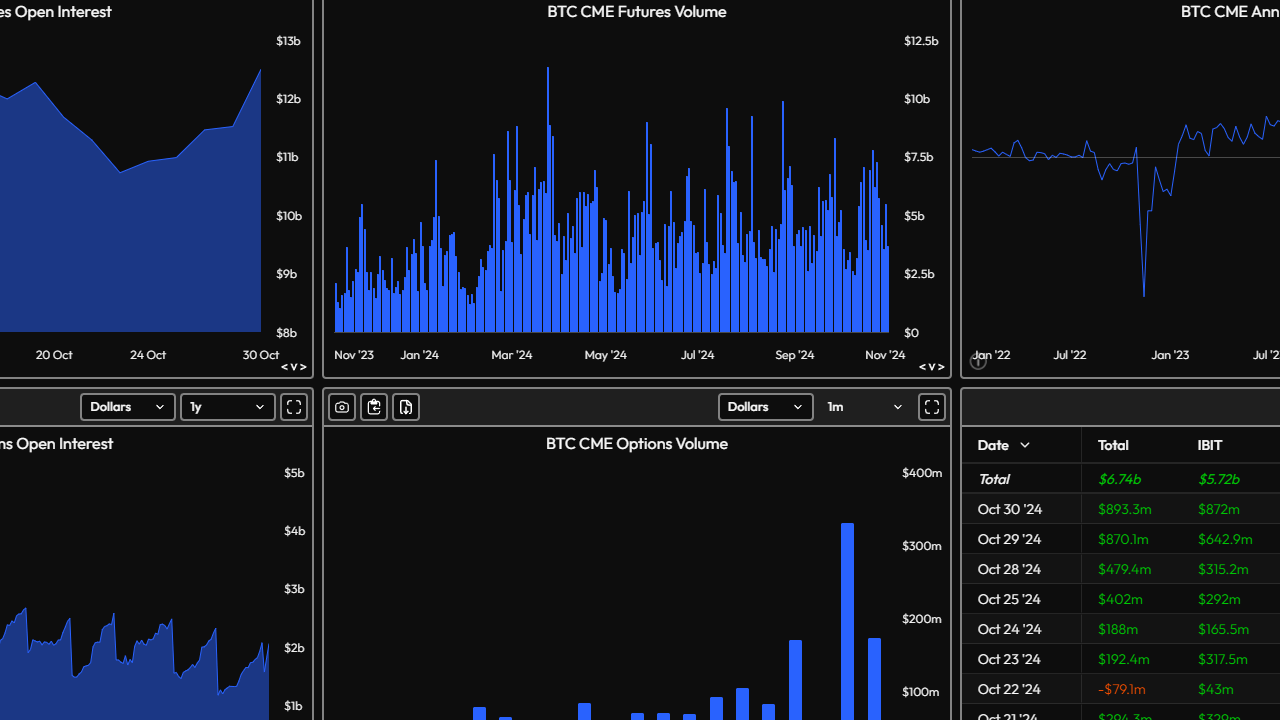This screenshot has width=1280, height=720.
Task: Click the $642.9m IBIT value
Action: click(1225, 539)
